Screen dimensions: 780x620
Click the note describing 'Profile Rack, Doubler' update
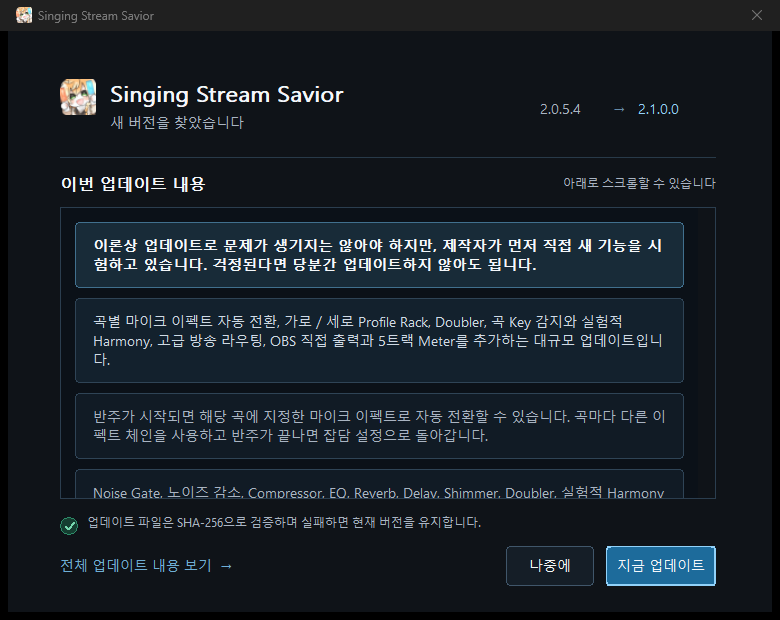tap(380, 340)
